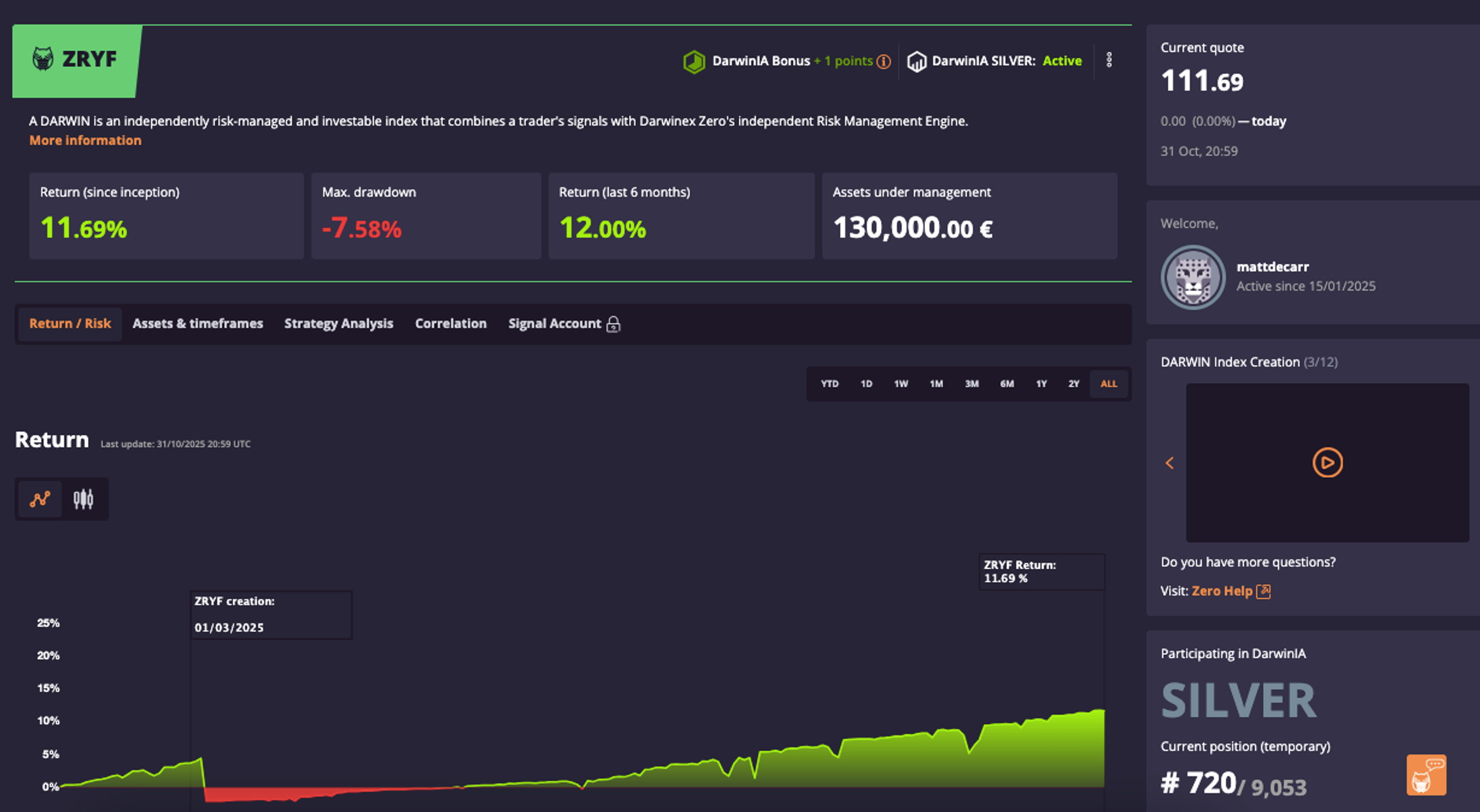
Task: Click the ZRYF owl logo icon
Action: (x=43, y=59)
